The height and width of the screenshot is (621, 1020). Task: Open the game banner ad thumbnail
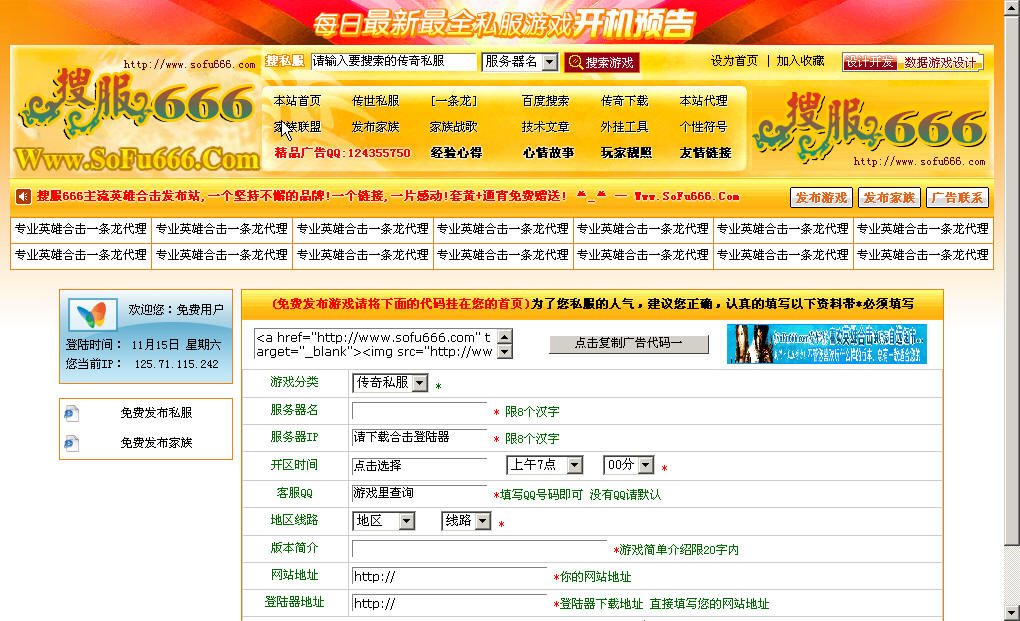(826, 344)
